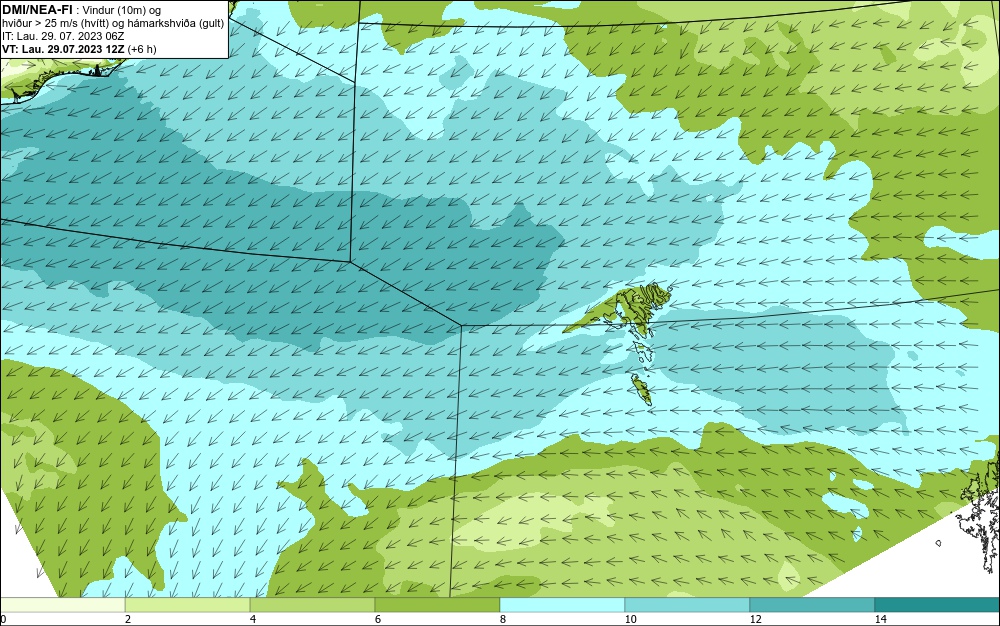Click the legend value '10'

[x=630, y=619]
